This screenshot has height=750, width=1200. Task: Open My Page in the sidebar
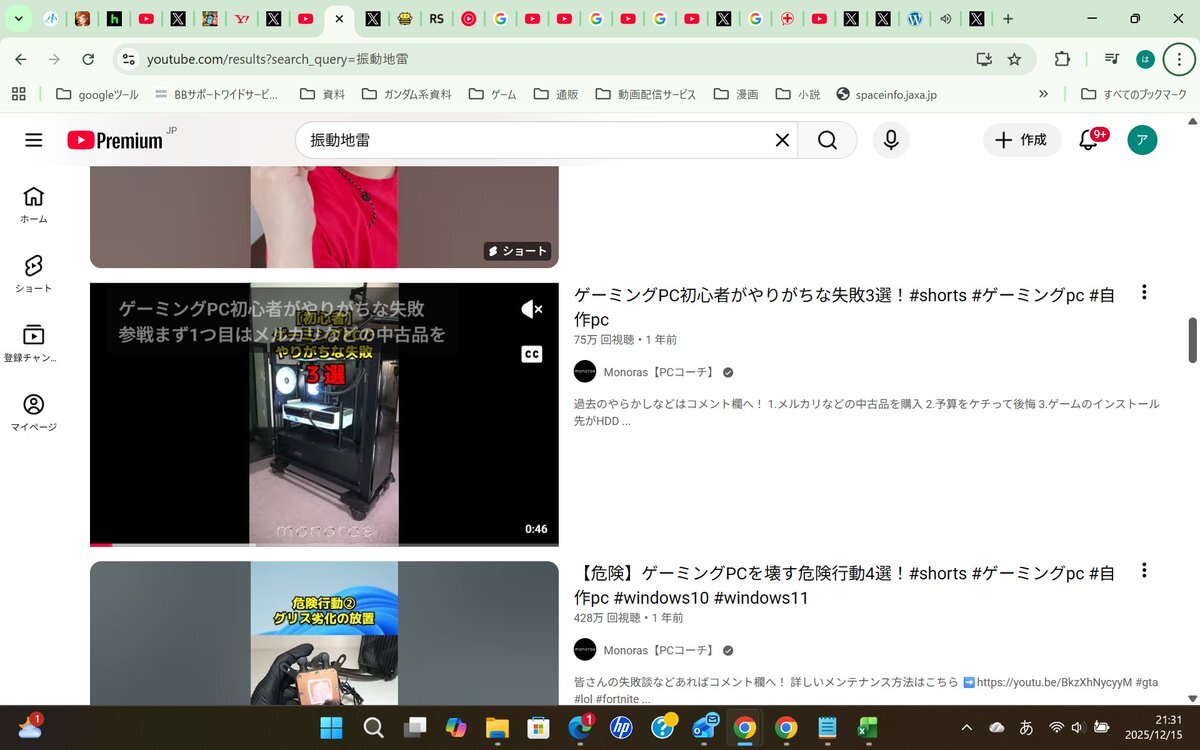[34, 412]
